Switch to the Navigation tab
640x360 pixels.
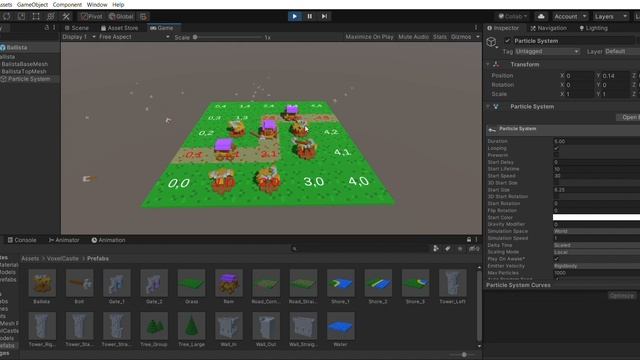[x=549, y=28]
